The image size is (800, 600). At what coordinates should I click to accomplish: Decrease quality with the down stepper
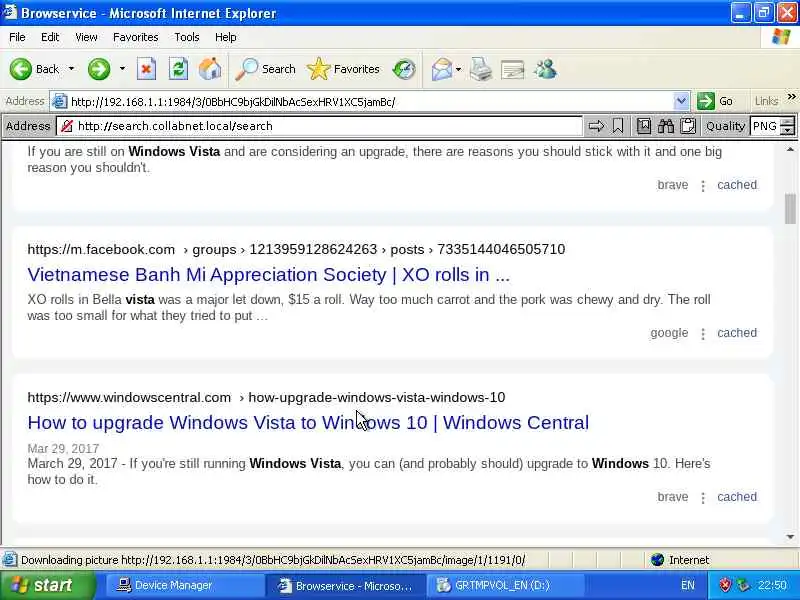(x=788, y=131)
